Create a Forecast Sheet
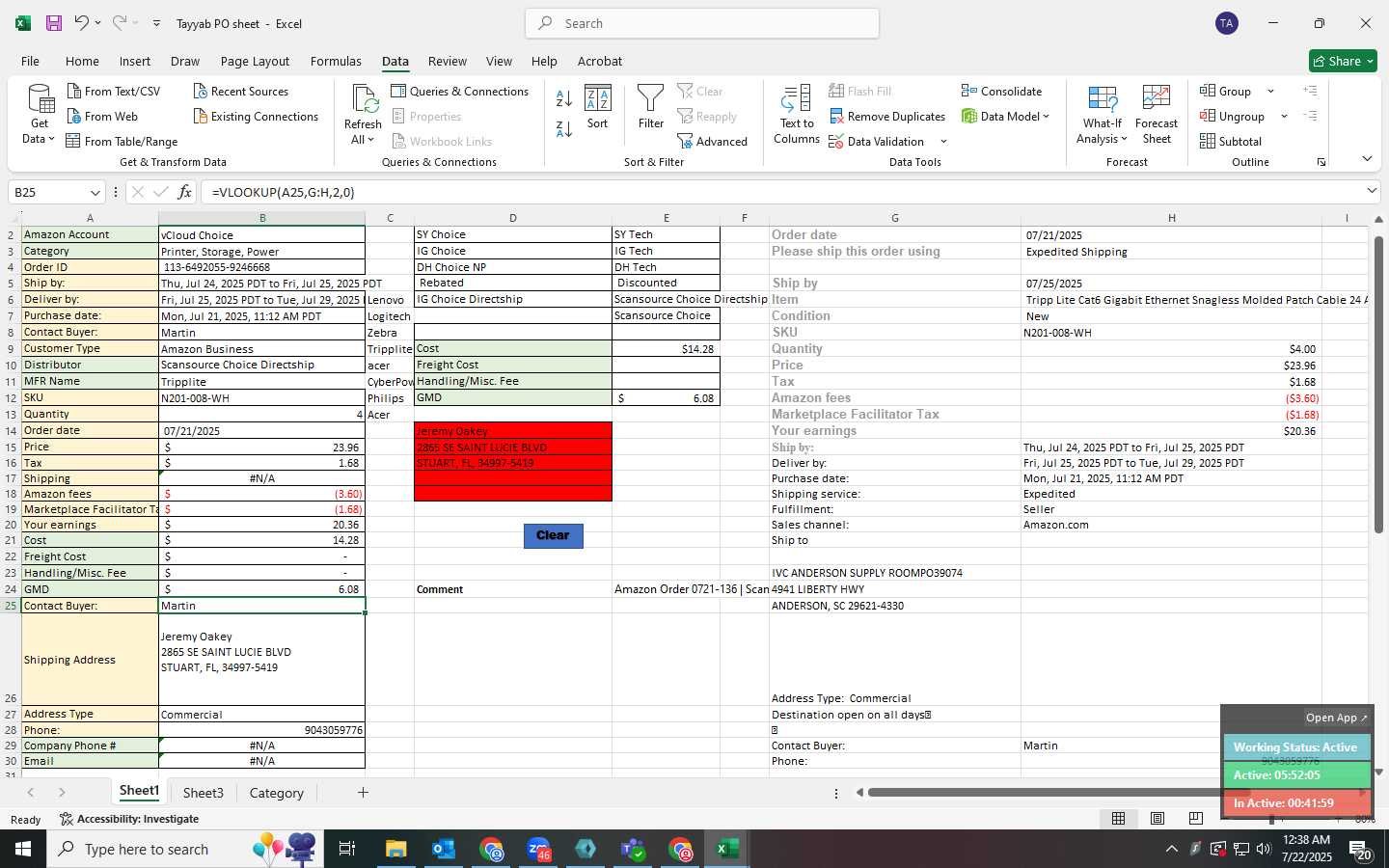This screenshot has height=868, width=1389. click(1157, 115)
